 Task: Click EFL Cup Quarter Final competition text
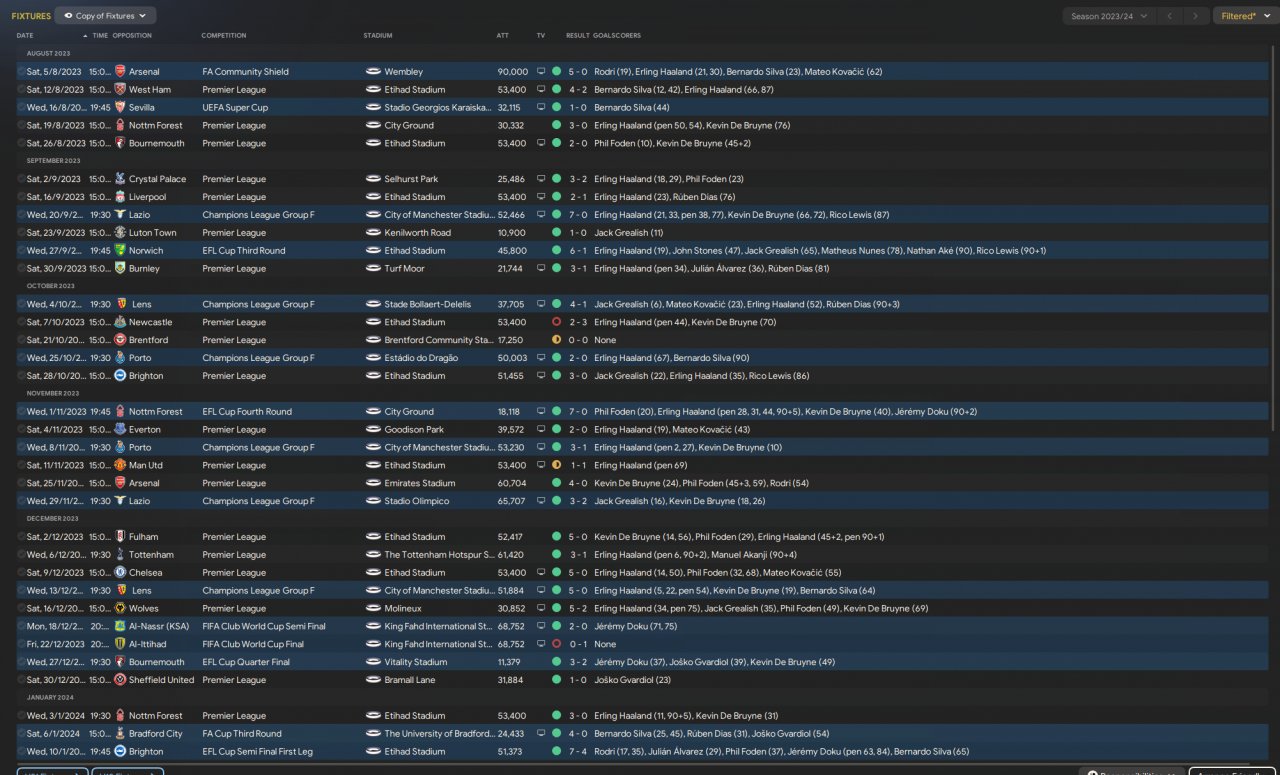(246, 662)
